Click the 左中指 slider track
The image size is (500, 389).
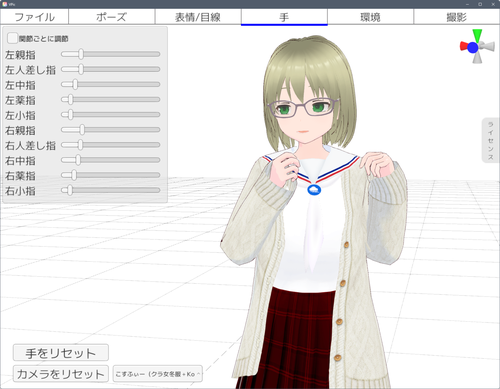coord(111,84)
